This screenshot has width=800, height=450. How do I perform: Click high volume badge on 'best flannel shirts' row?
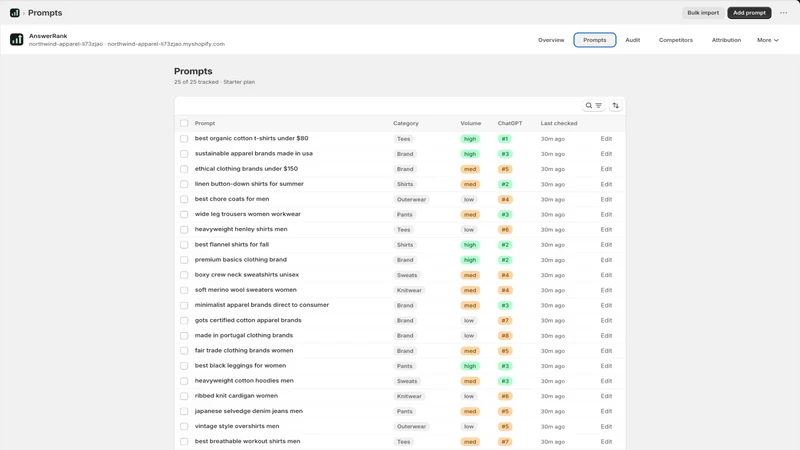pos(470,245)
